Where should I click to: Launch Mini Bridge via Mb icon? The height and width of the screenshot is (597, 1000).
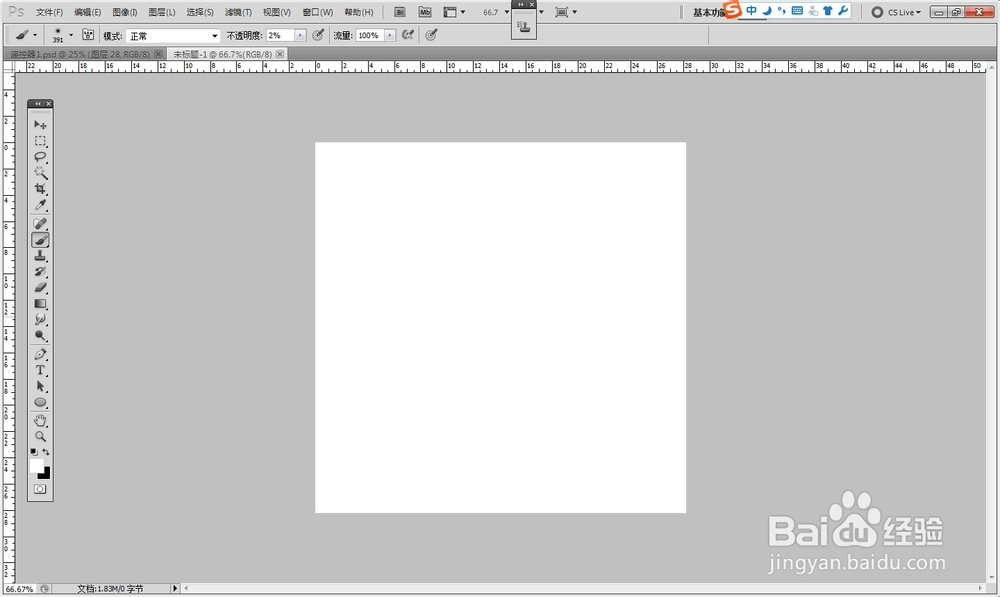(425, 12)
